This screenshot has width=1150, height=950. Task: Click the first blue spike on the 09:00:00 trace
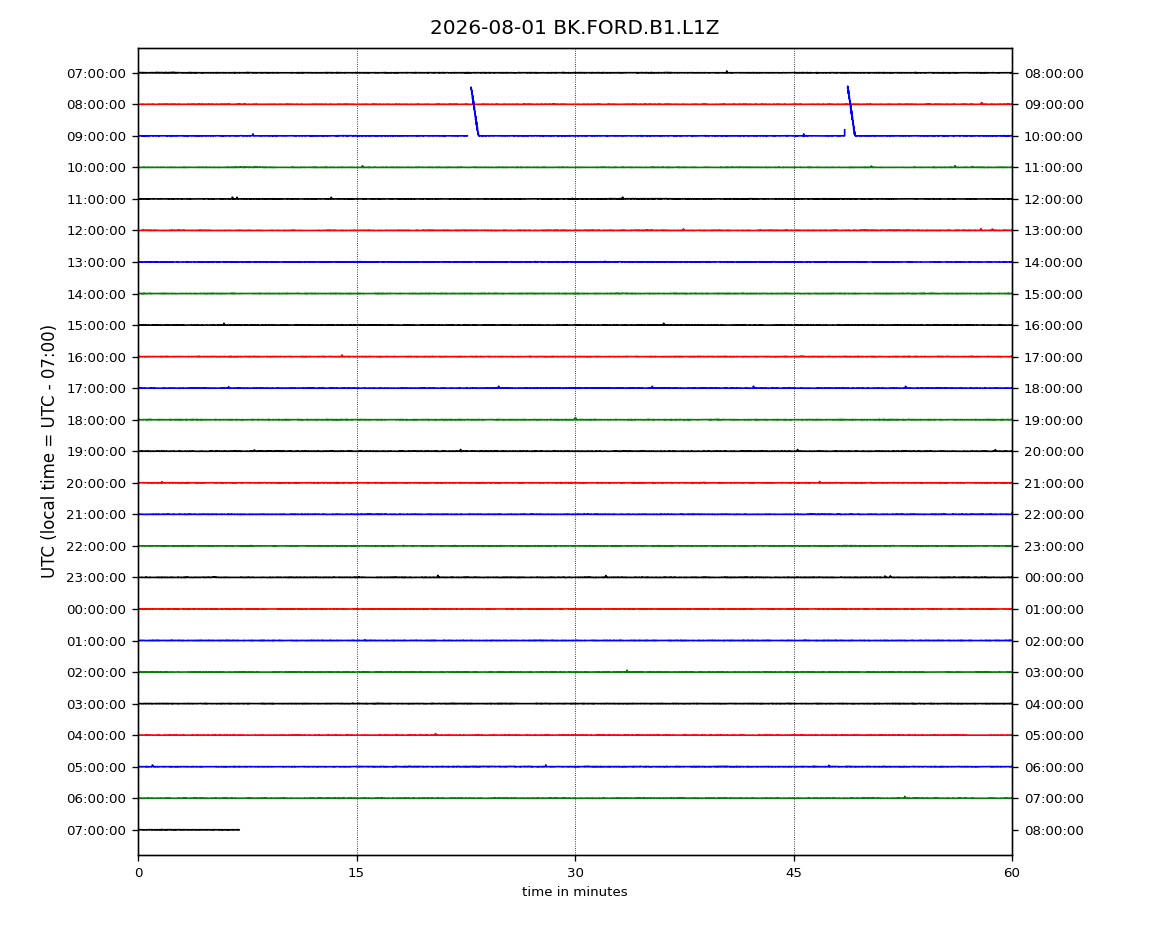[475, 112]
